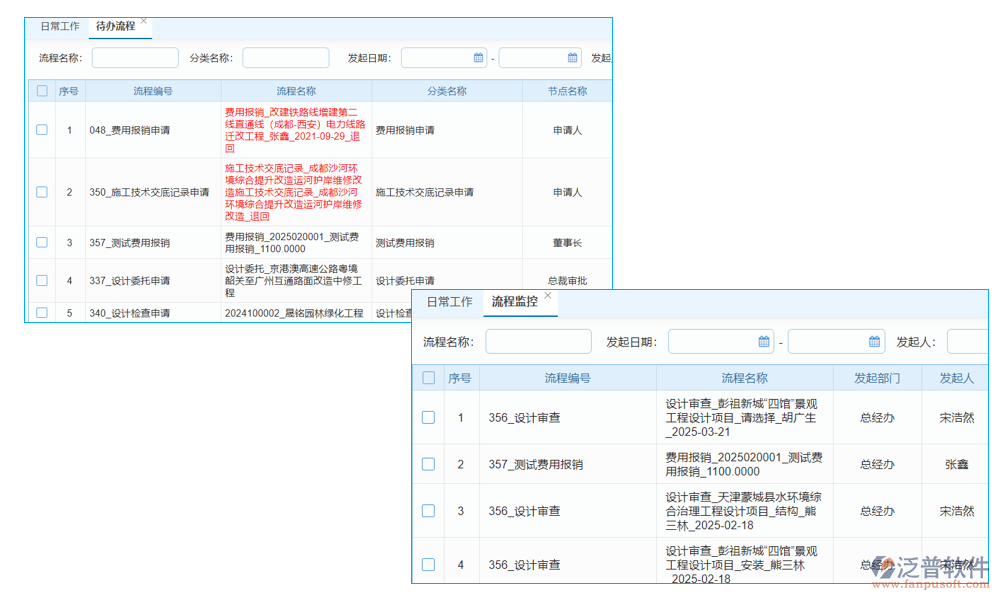
Task: Check the row for 048_费用报销申请
Action: point(41,129)
